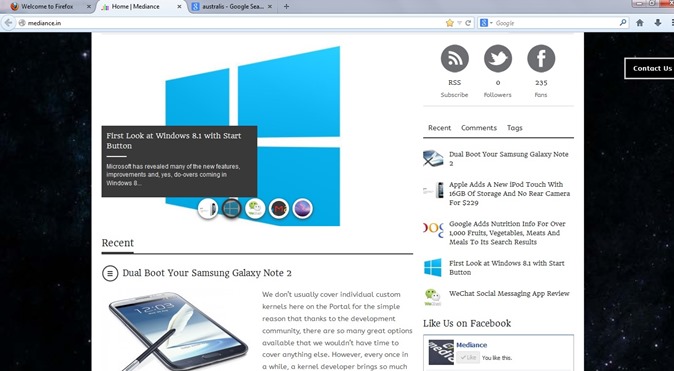Open the Windows logo sidebar thumbnail
The width and height of the screenshot is (674, 371).
click(433, 267)
